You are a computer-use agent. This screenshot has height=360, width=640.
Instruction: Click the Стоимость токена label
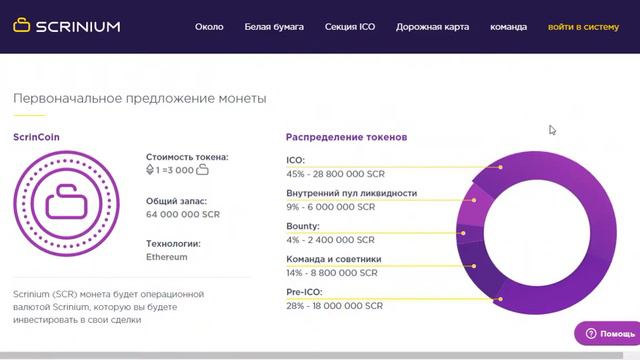tap(187, 157)
